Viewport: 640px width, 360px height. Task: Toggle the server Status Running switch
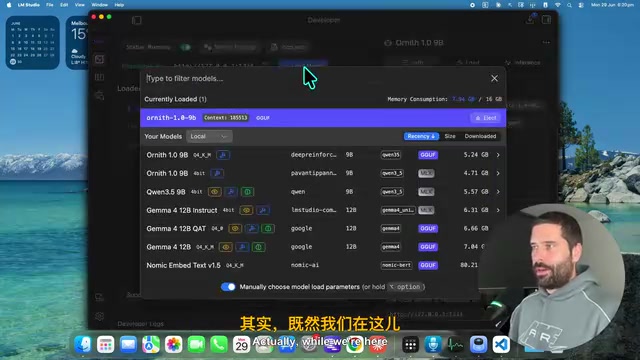point(186,47)
